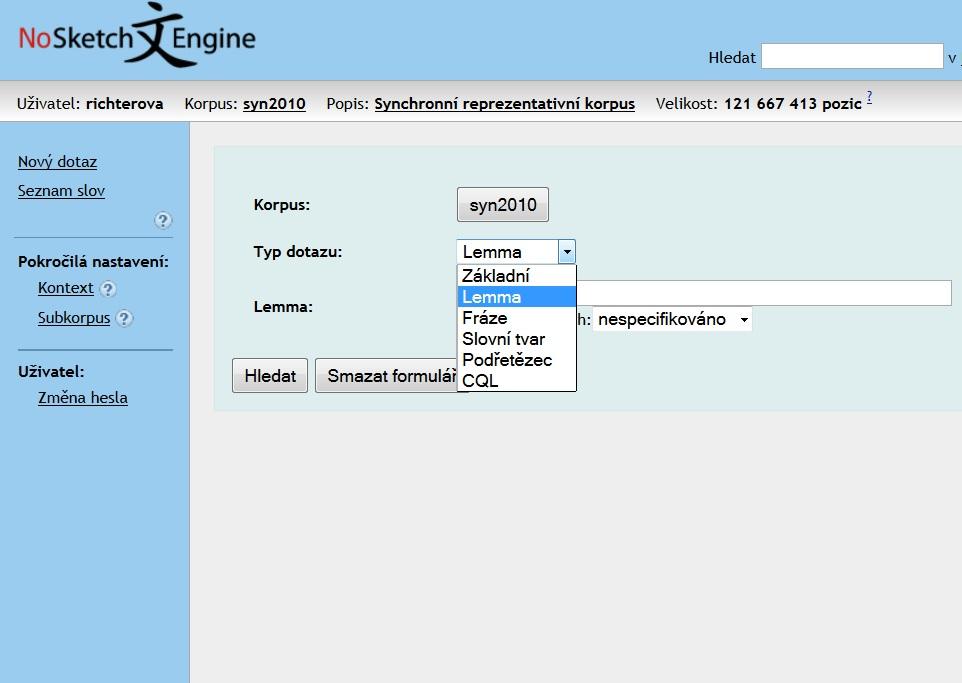Select Lemma option in dropdown list
The height and width of the screenshot is (683, 962).
point(517,297)
